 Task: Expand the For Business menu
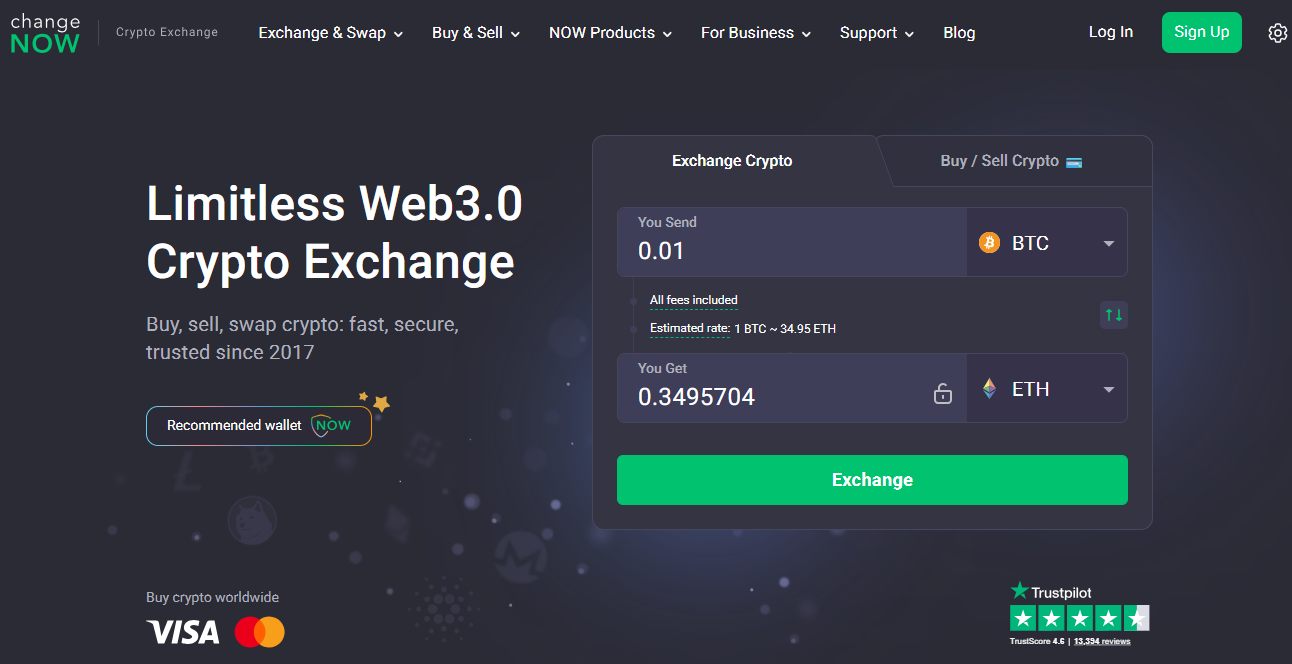(756, 33)
